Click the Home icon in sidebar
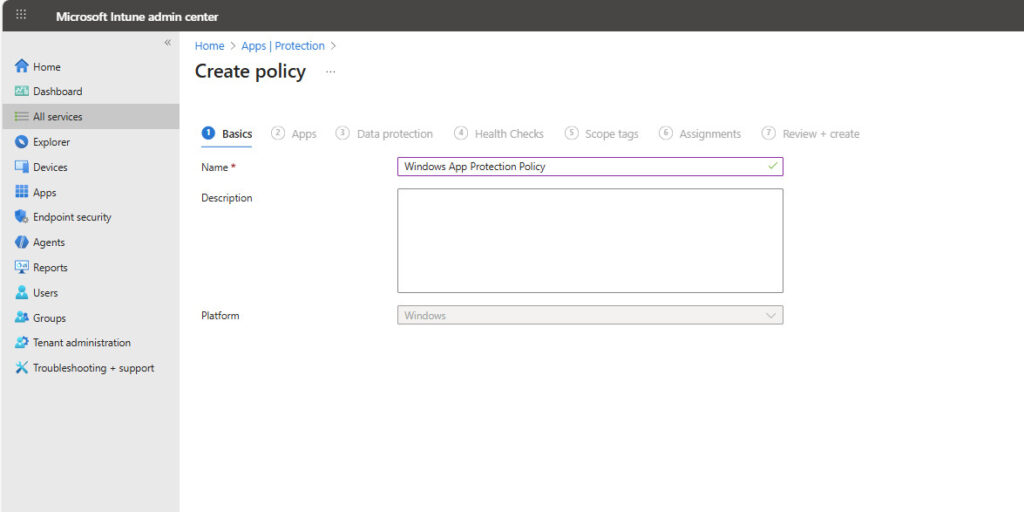The height and width of the screenshot is (512, 1024). [x=22, y=67]
